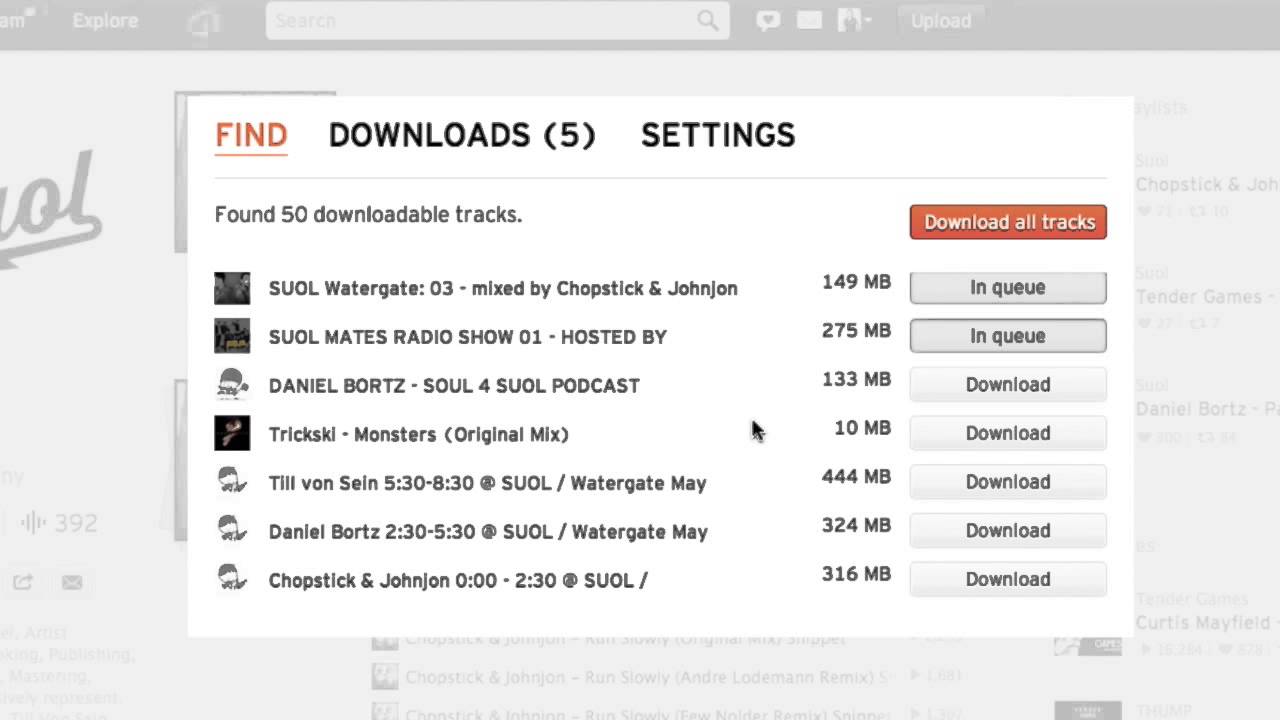Image resolution: width=1280 pixels, height=720 pixels.
Task: Click SUOL Watergate: 03 track thumbnail
Action: coord(232,288)
